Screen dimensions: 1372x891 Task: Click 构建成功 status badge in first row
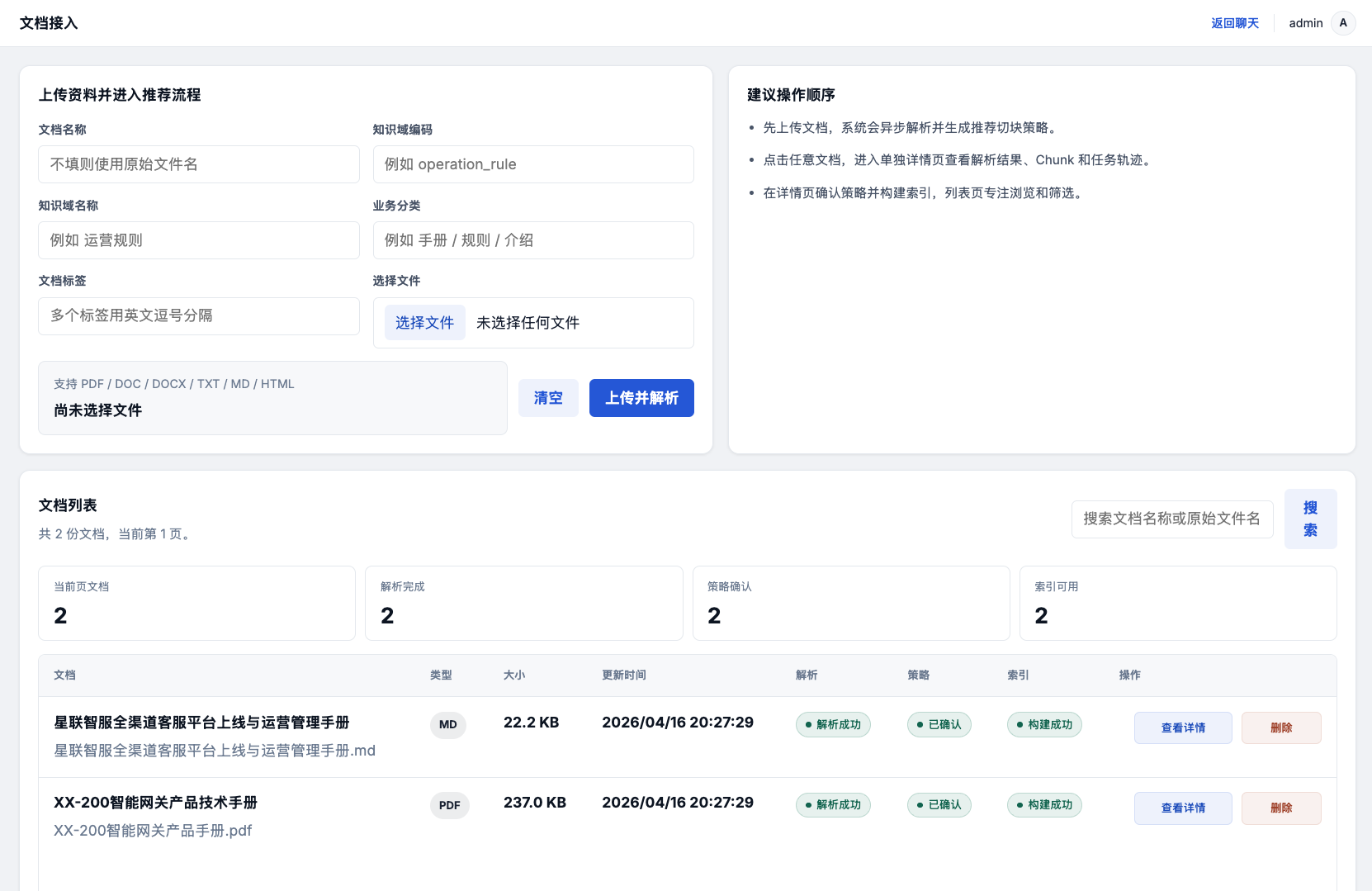click(1043, 724)
